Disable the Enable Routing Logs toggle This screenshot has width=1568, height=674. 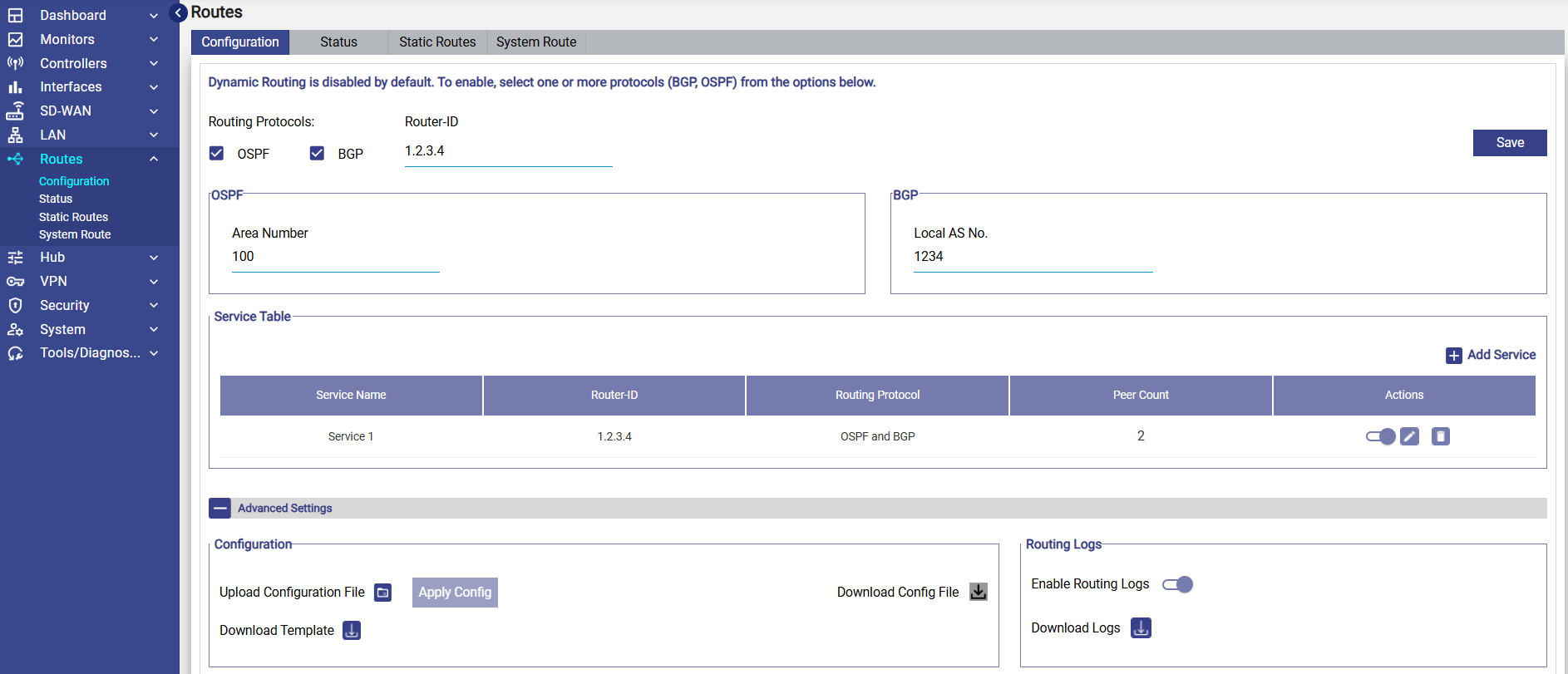tap(1177, 584)
